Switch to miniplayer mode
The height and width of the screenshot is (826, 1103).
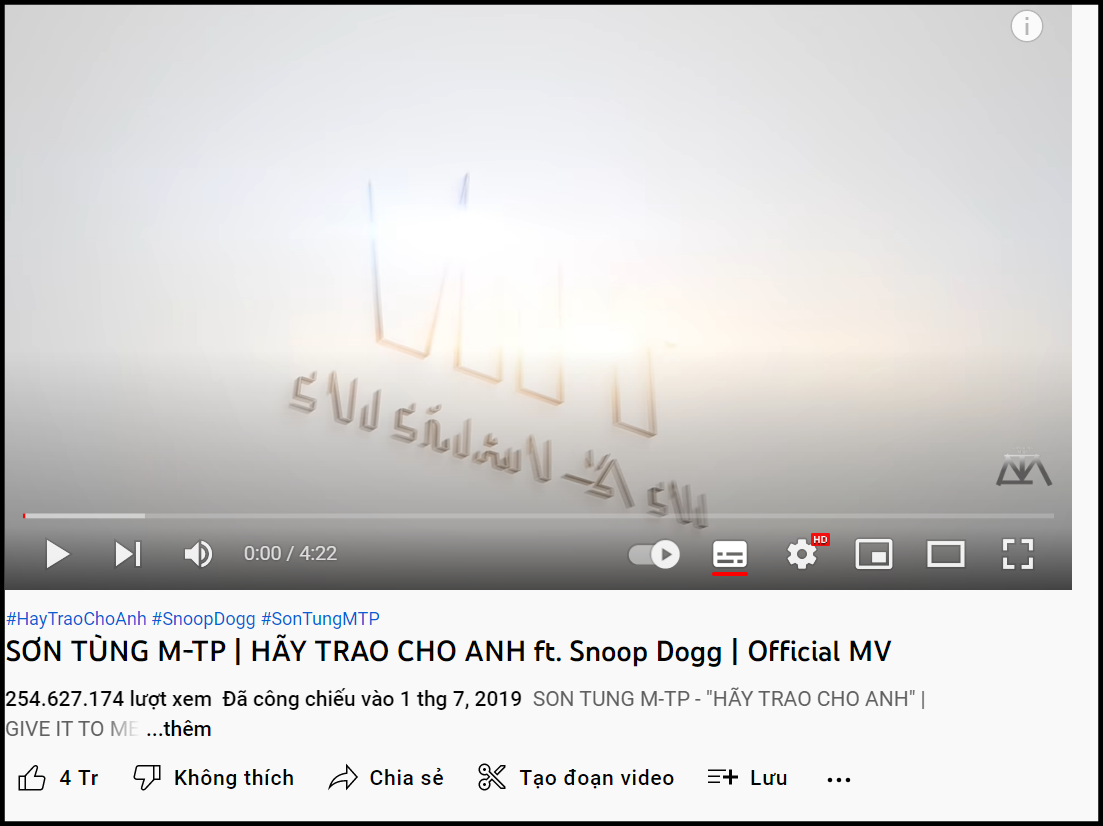[x=874, y=554]
